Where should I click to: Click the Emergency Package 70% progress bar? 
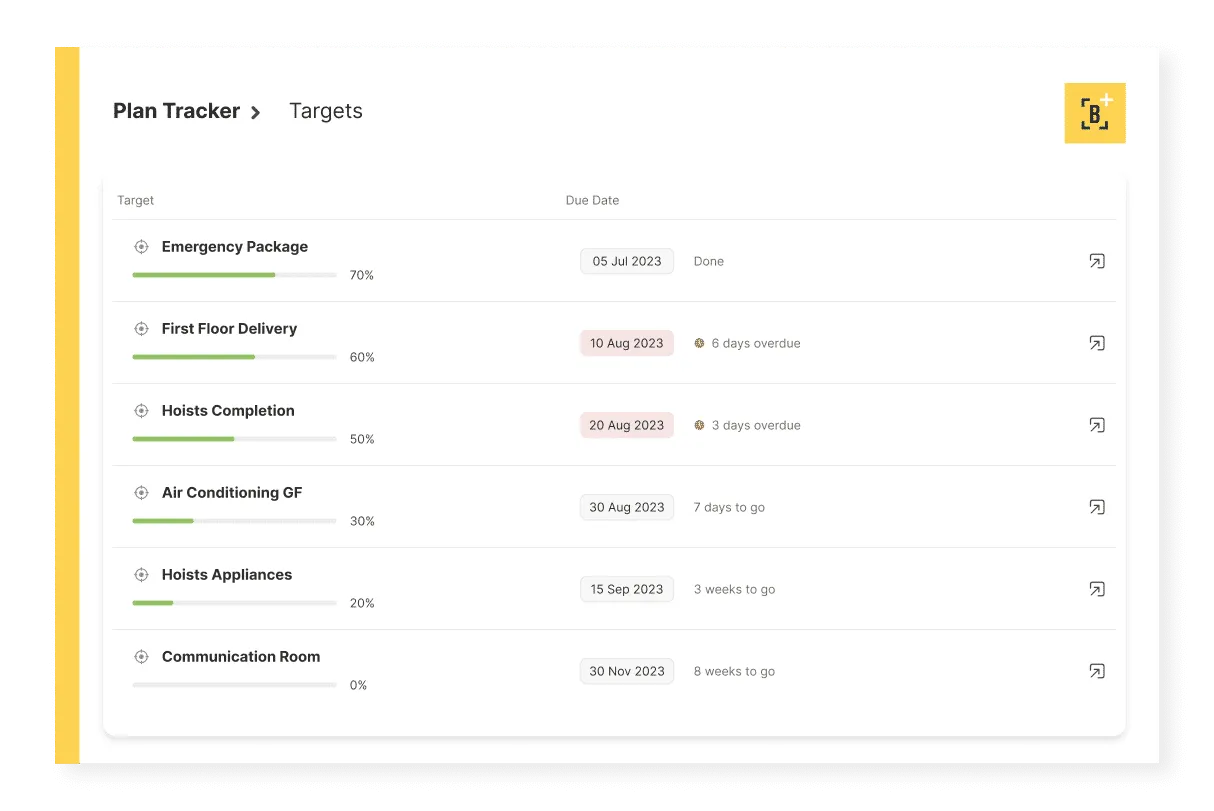234,275
